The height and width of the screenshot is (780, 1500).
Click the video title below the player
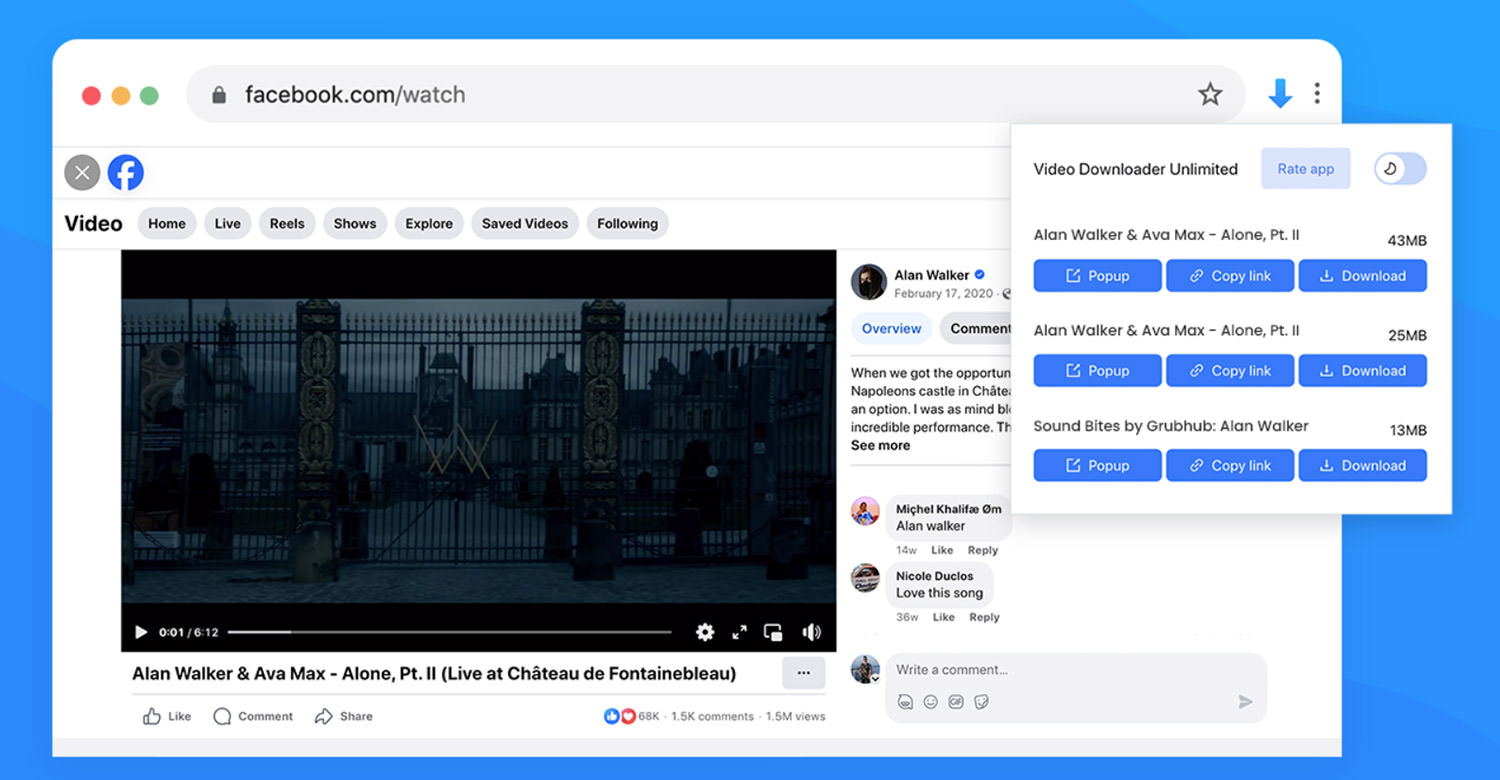click(x=434, y=674)
